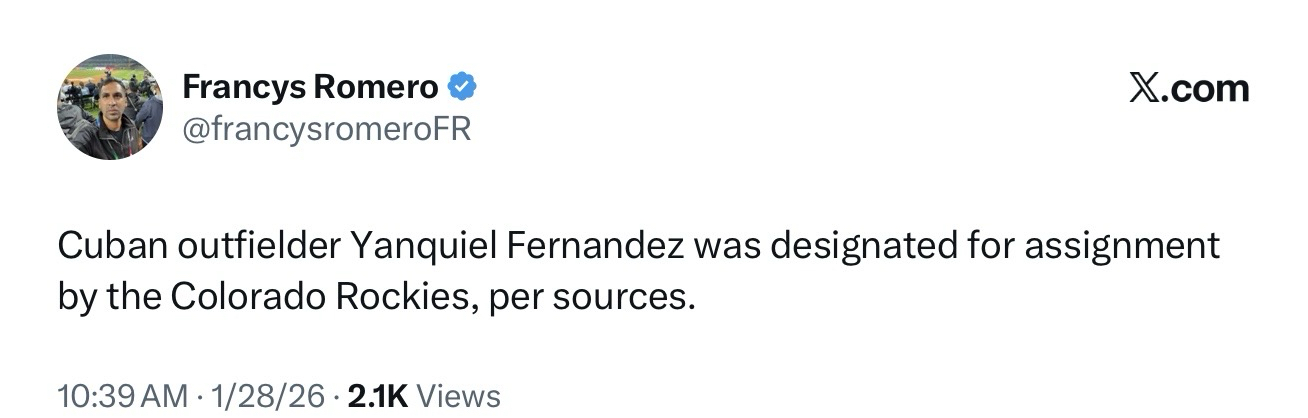This screenshot has height=418, width=1308.
Task: Open the @francysromeroFR handle link
Action: coord(326,129)
